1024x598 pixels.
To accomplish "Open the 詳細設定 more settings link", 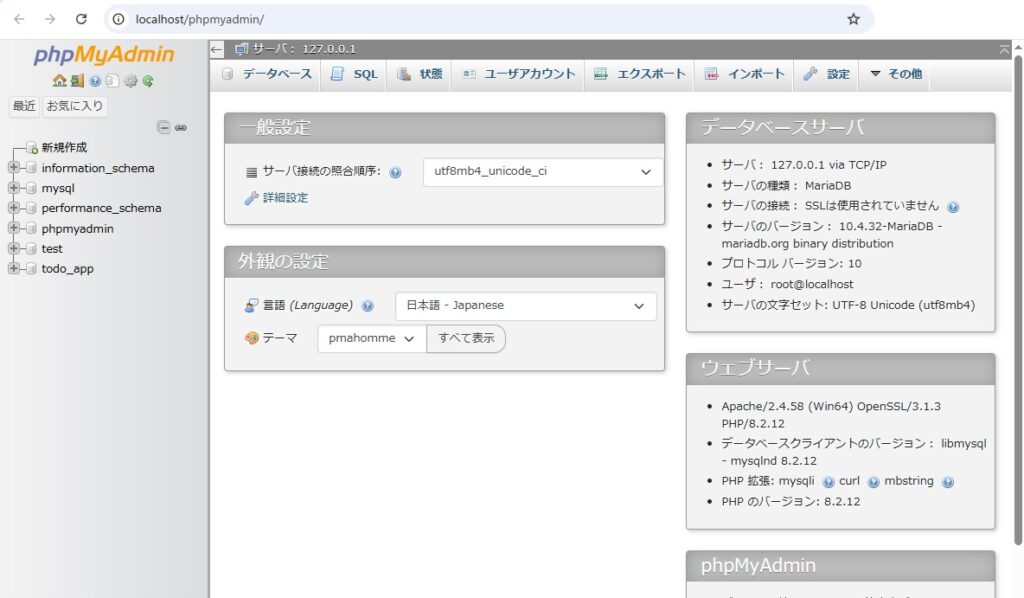I will (x=285, y=198).
